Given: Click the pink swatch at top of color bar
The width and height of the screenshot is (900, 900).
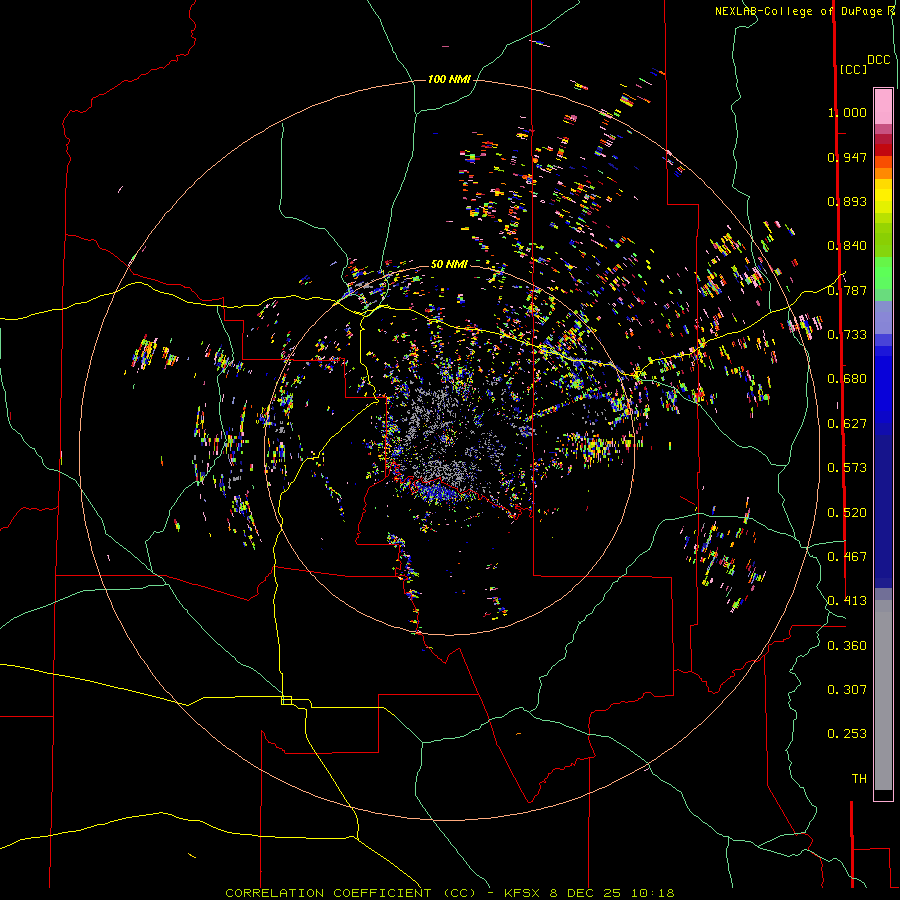Looking at the screenshot, I should click(x=883, y=107).
